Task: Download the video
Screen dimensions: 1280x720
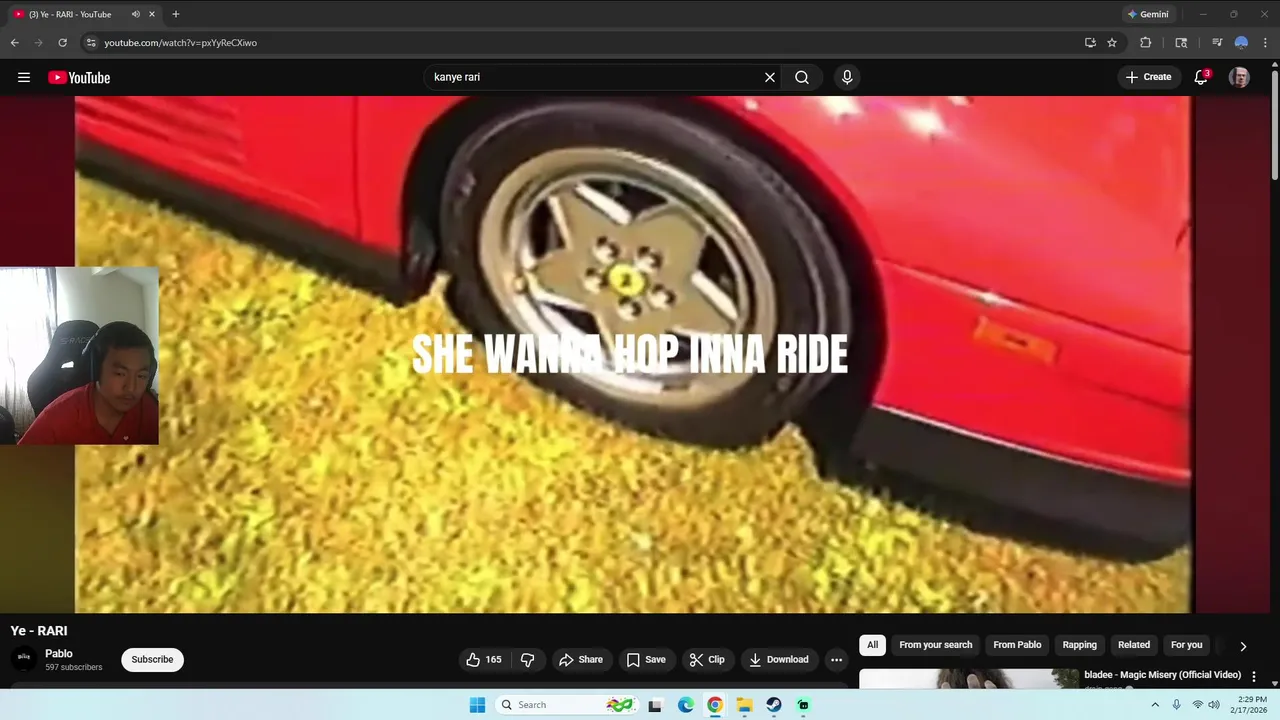Action: pyautogui.click(x=778, y=659)
